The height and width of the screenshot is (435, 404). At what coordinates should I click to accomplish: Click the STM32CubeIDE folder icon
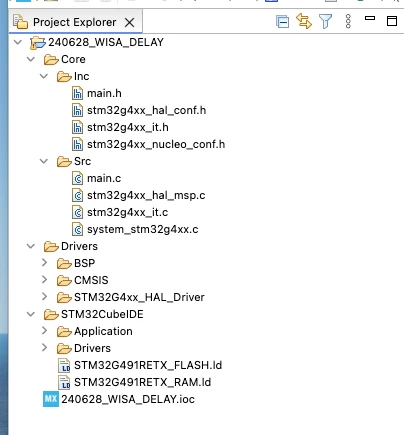tap(51, 315)
